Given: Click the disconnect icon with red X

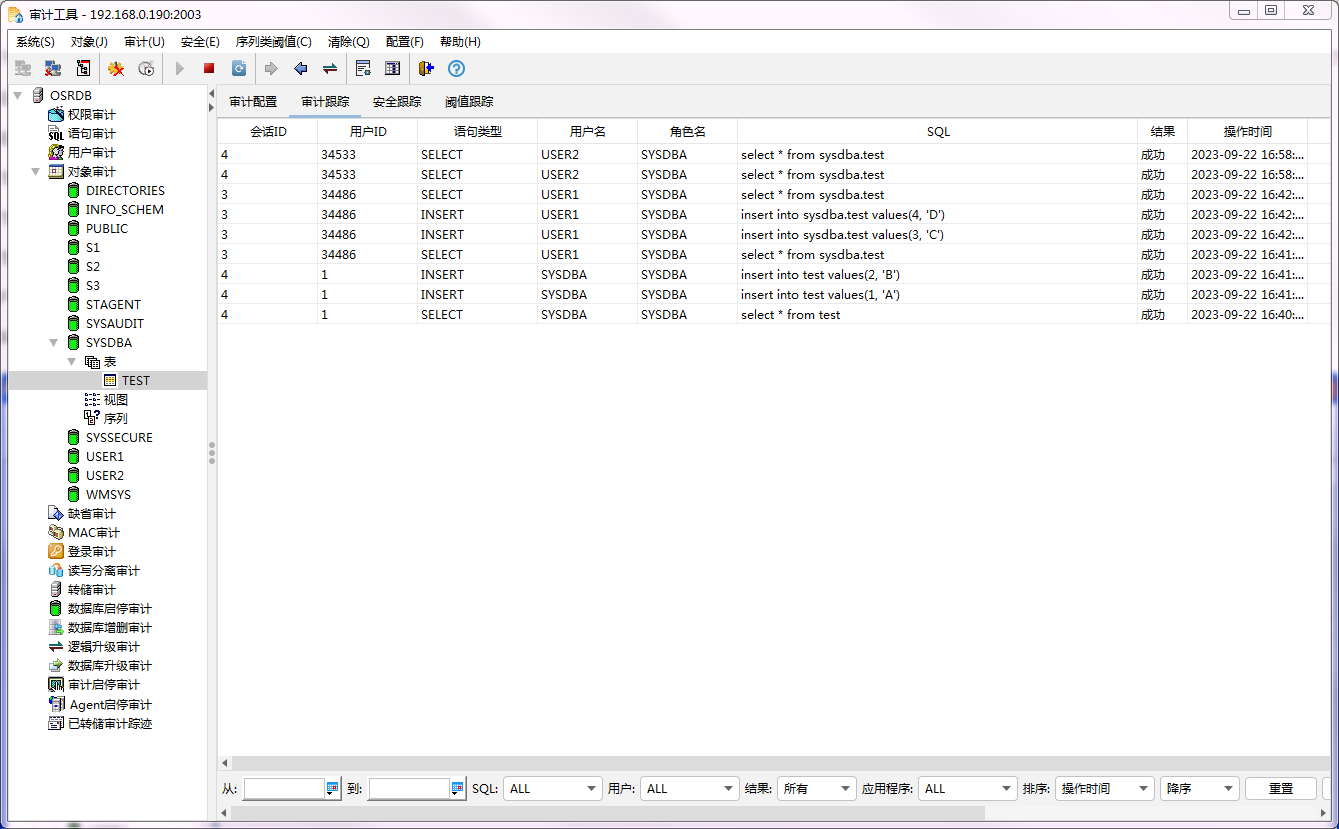Looking at the screenshot, I should click(x=53, y=69).
